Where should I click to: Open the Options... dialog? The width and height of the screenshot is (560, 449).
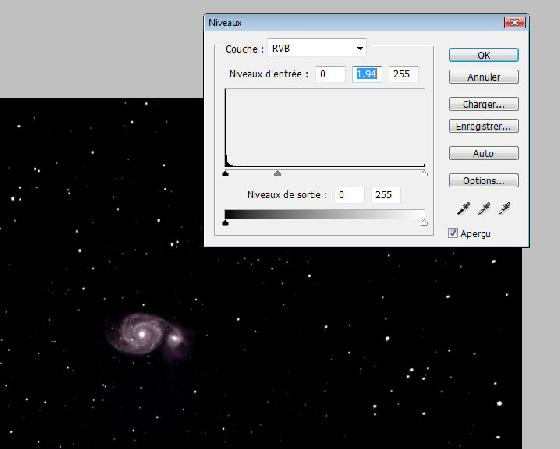pyautogui.click(x=484, y=180)
